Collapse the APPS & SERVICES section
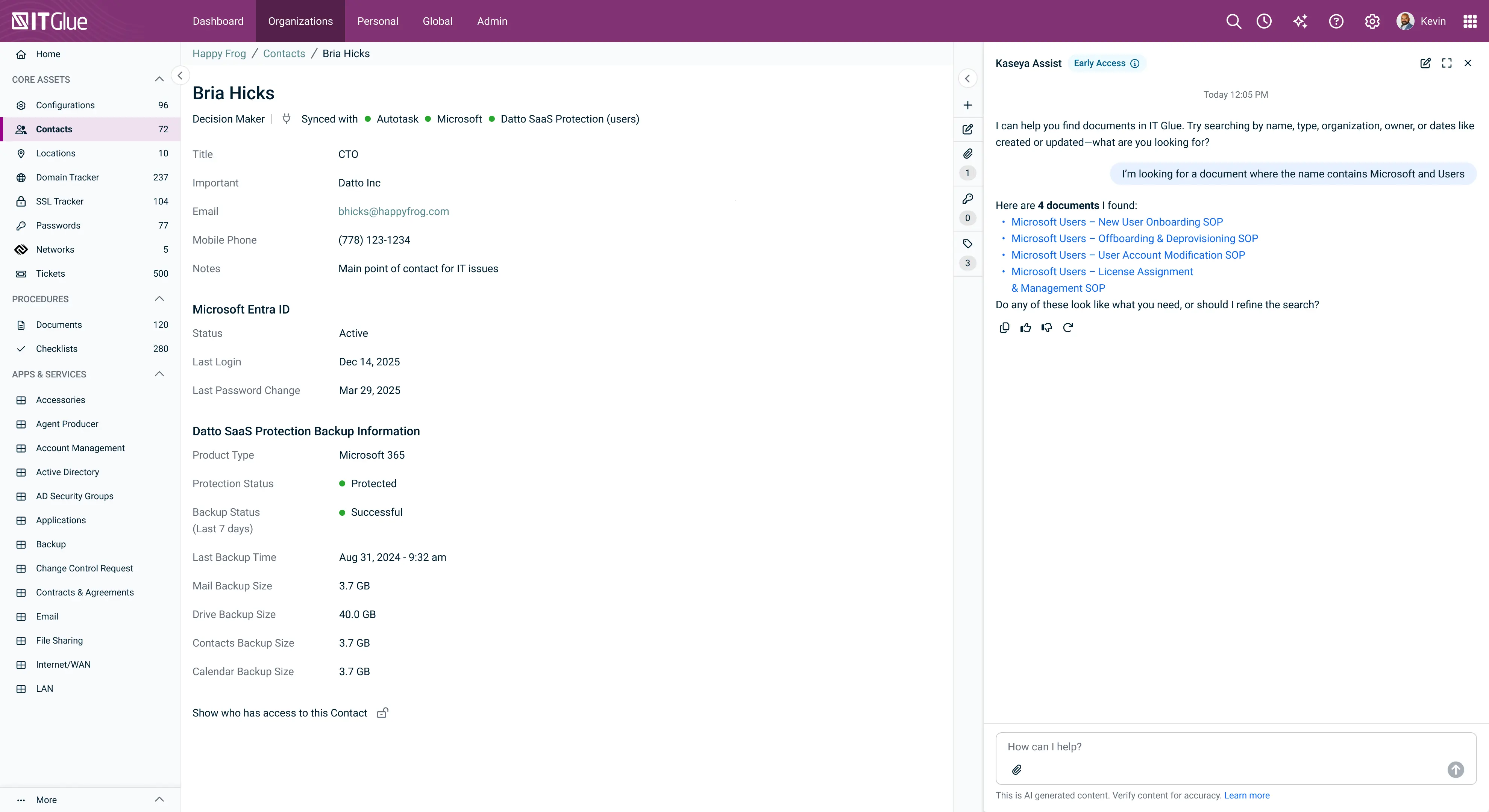 tap(159, 374)
